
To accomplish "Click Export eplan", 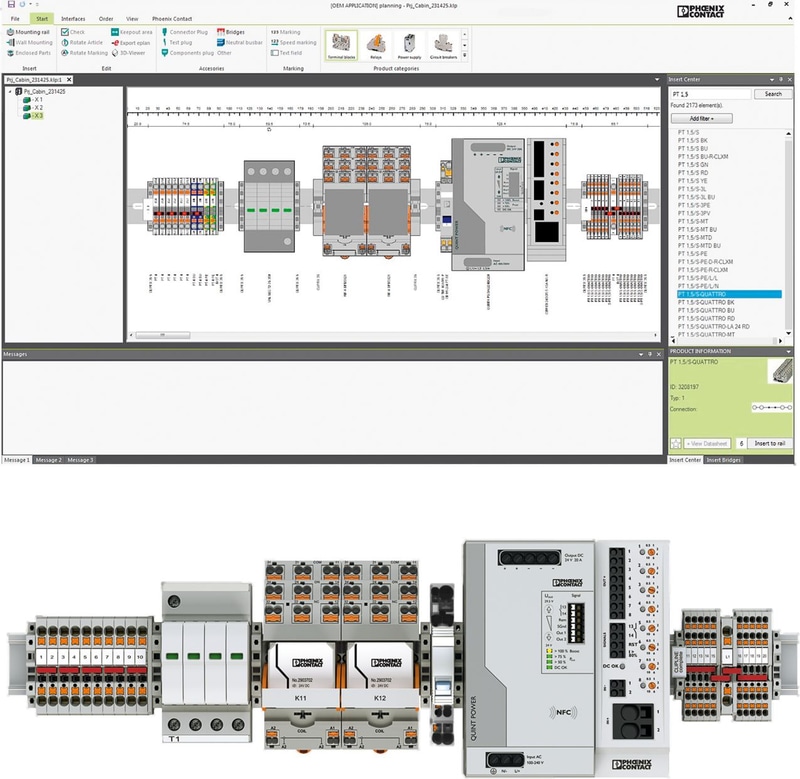I will click(x=131, y=43).
